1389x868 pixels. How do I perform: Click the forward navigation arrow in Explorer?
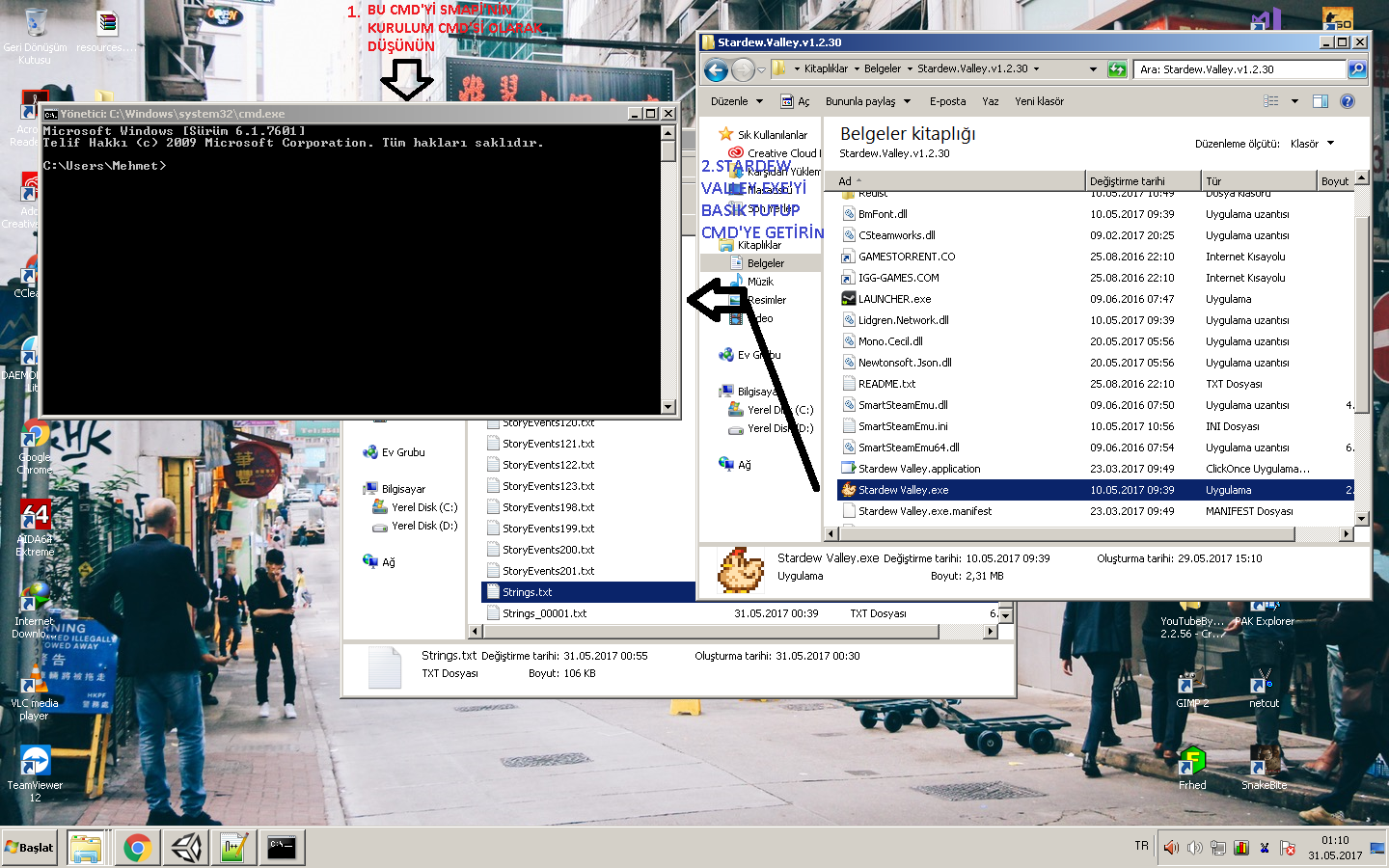click(743, 69)
